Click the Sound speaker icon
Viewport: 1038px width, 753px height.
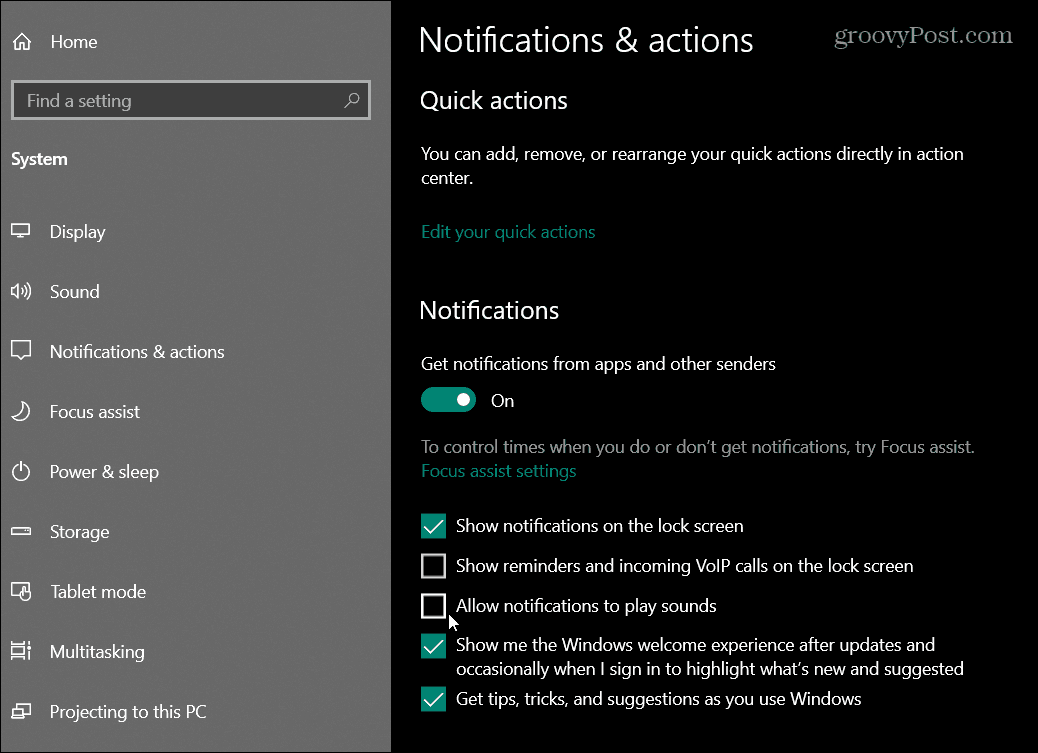coord(21,291)
